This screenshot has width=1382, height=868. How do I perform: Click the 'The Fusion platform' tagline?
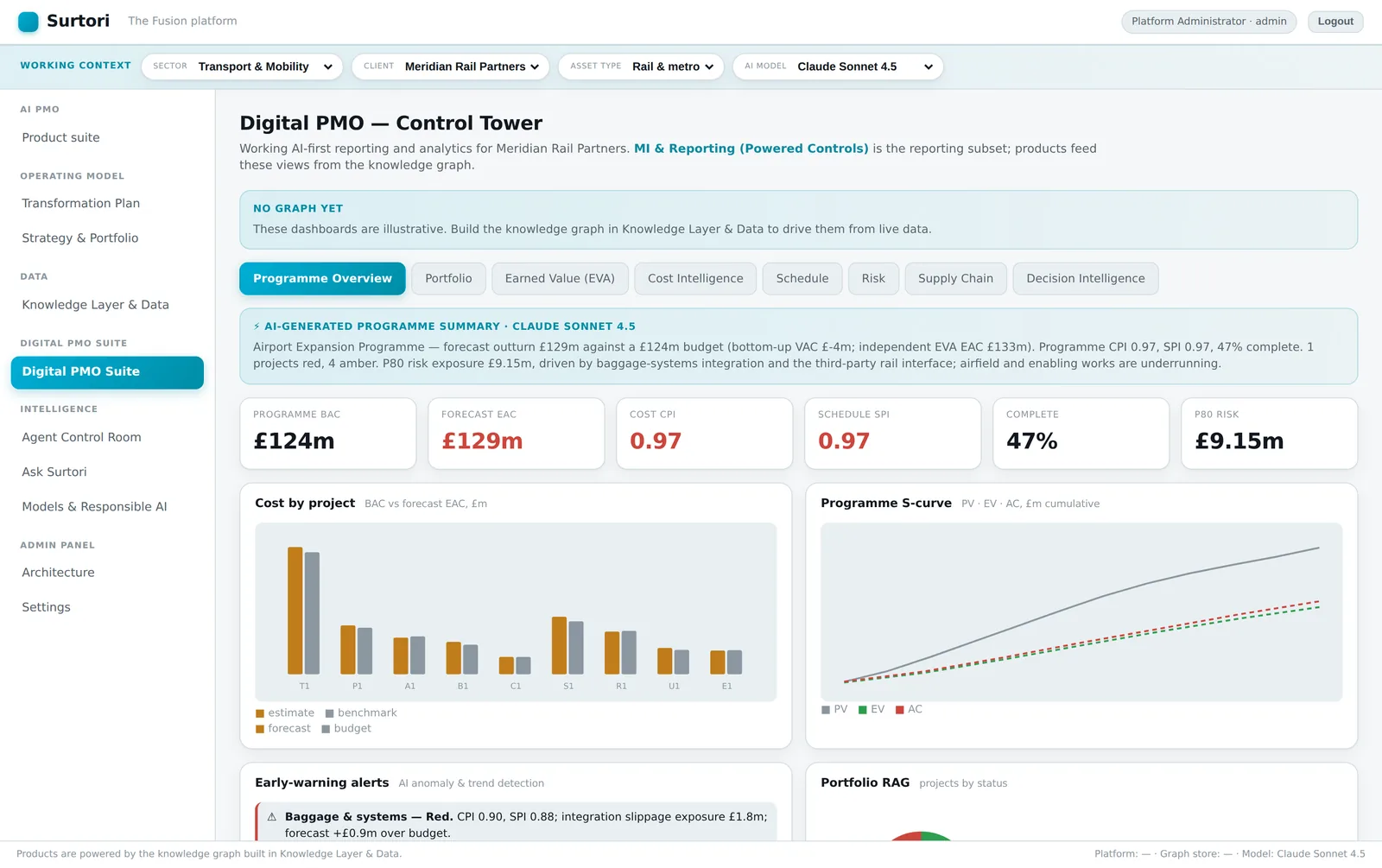182,22
